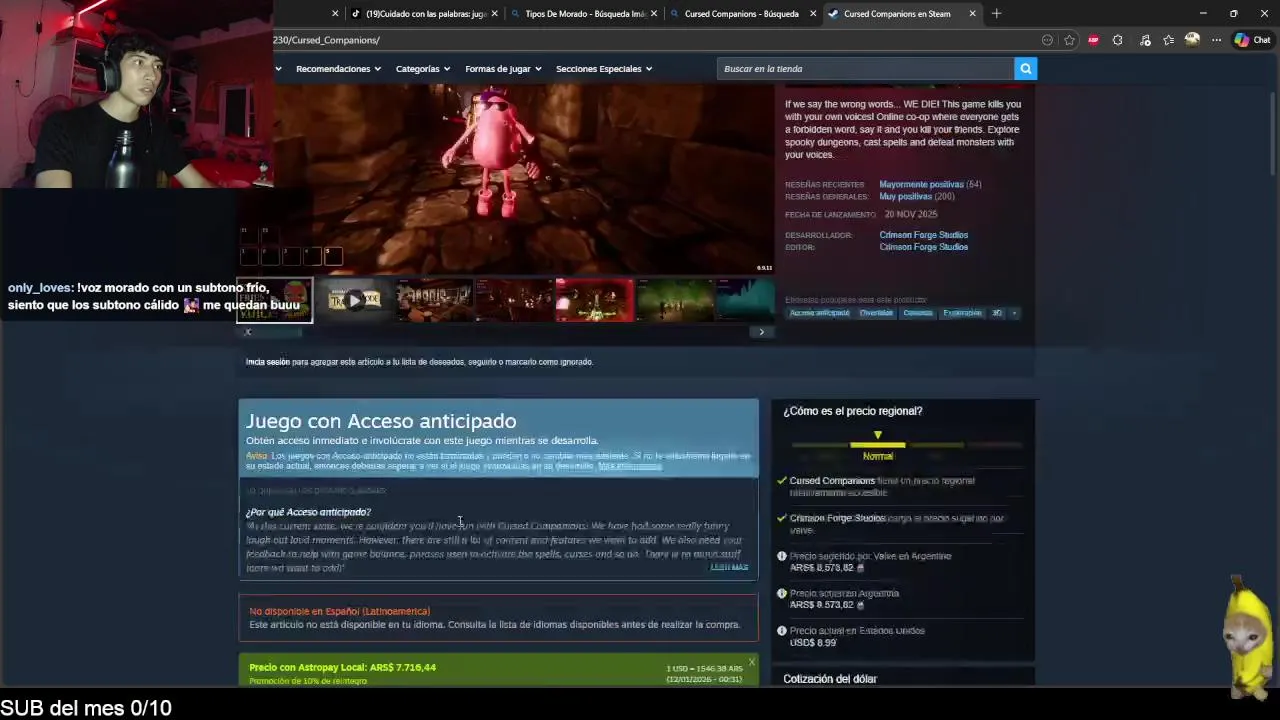
Task: Select the Acceso anticipado tag
Action: pyautogui.click(x=819, y=313)
